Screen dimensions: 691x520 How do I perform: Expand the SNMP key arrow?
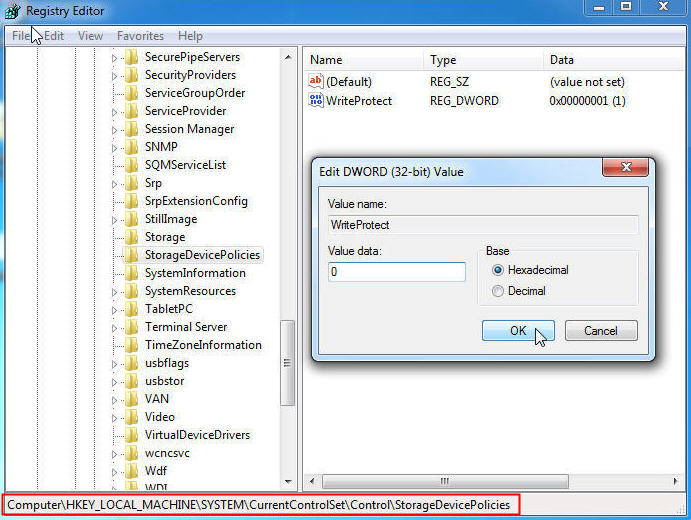115,148
